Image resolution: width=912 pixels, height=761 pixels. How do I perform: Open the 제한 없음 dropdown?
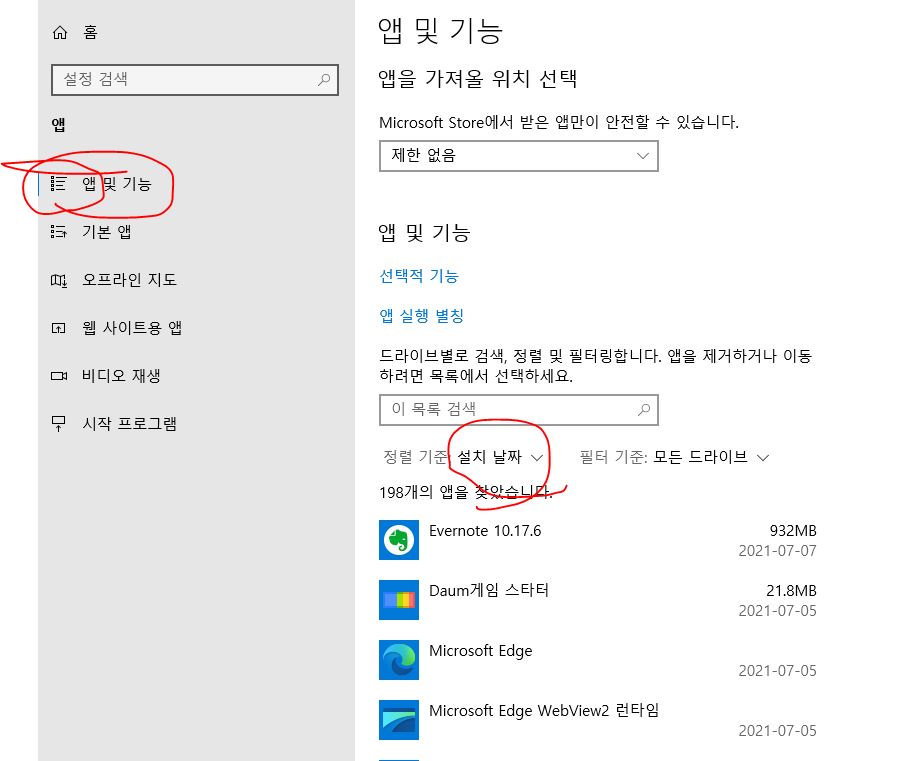(x=519, y=156)
